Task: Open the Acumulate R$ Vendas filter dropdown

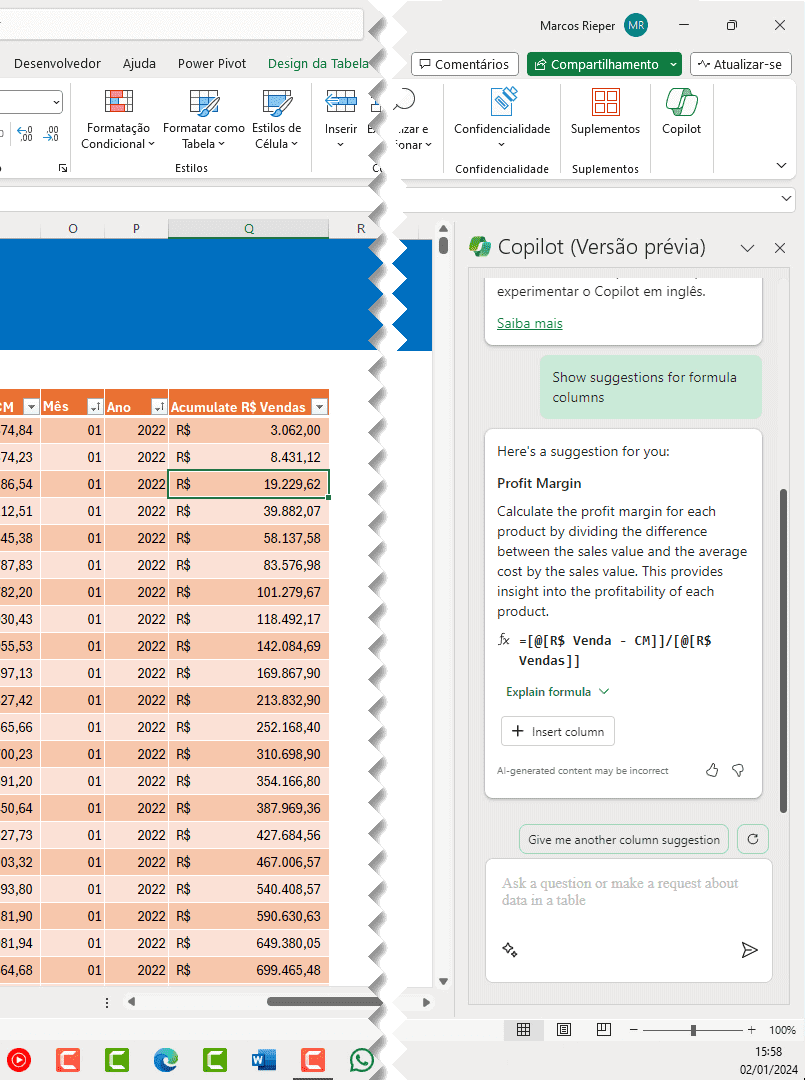Action: tap(319, 405)
